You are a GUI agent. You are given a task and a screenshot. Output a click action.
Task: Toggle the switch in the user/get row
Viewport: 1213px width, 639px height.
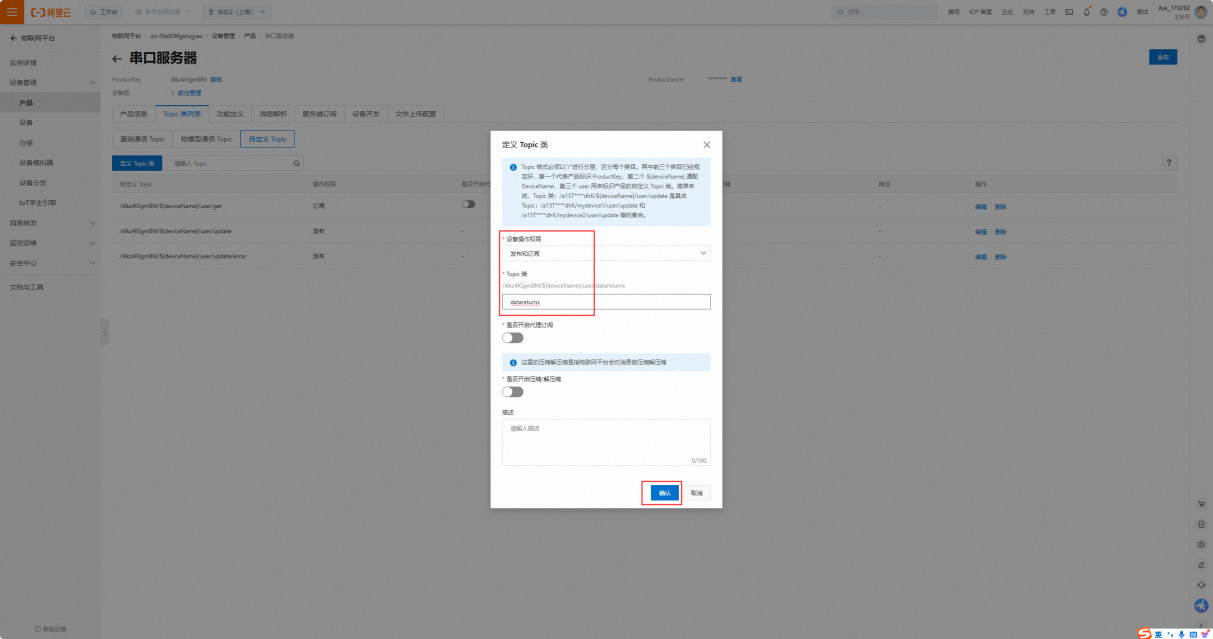(x=468, y=204)
